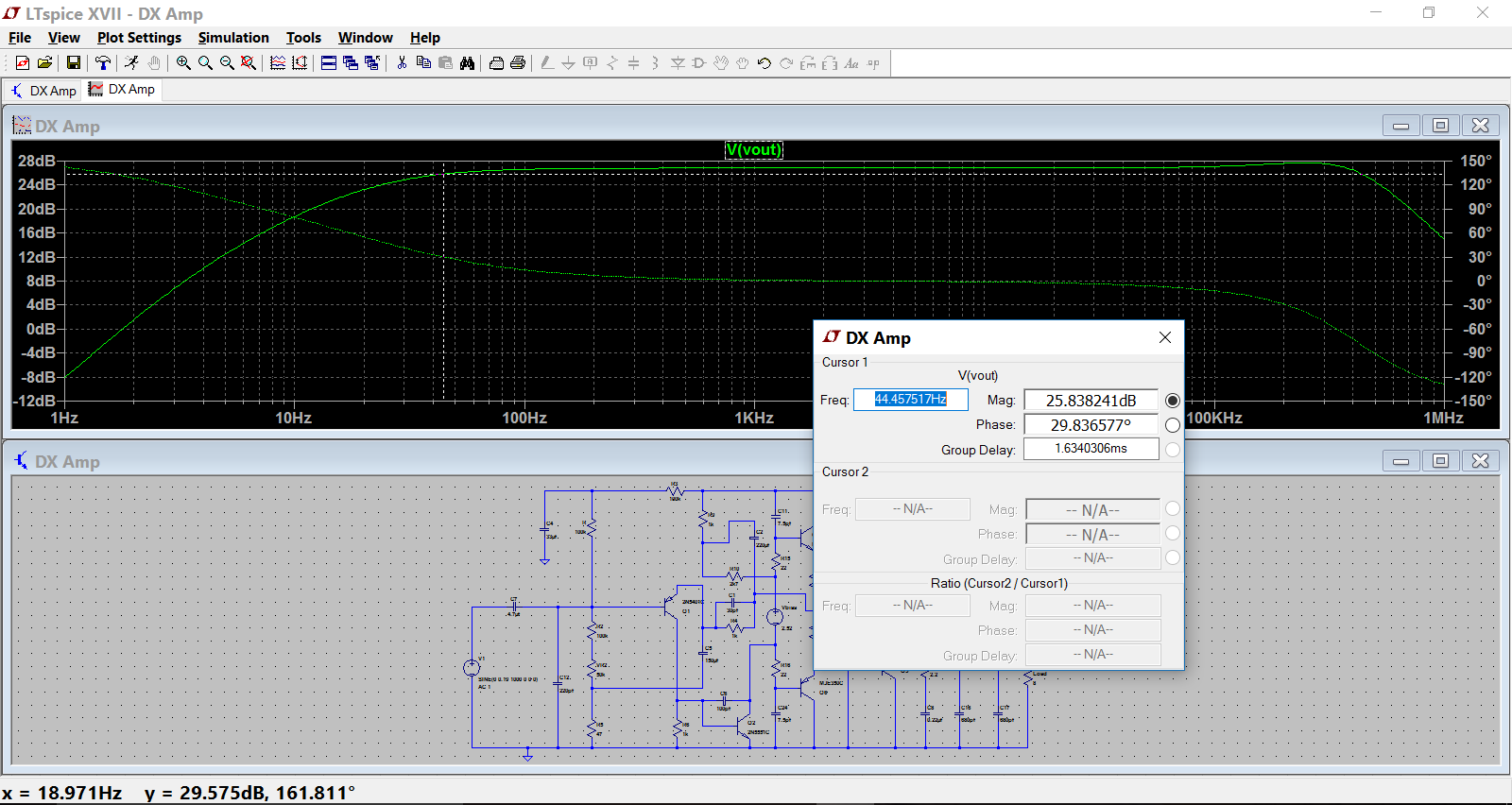The height and width of the screenshot is (805, 1512).
Task: Open the Simulation menu
Action: [x=233, y=38]
